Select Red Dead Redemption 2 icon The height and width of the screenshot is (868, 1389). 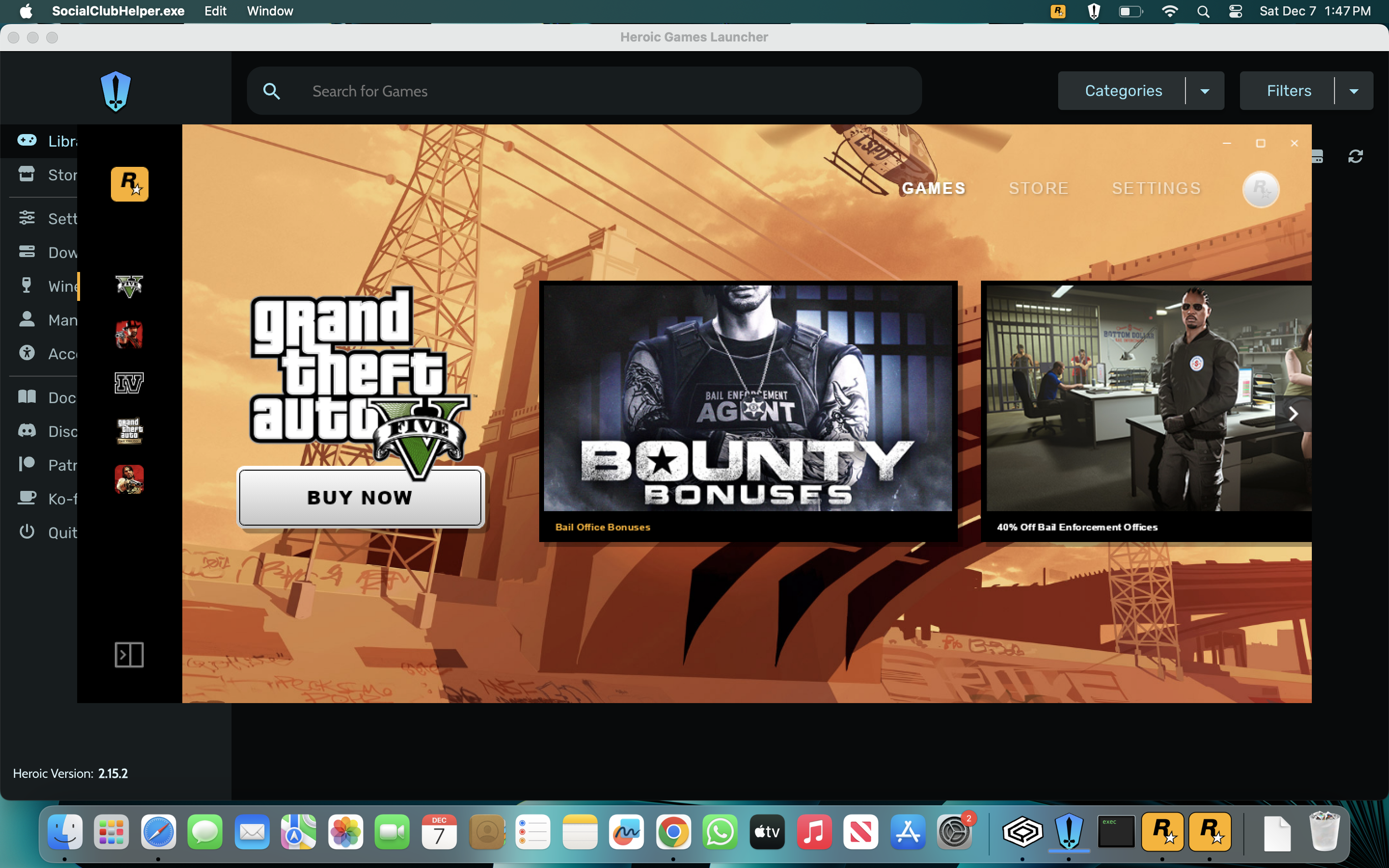[x=129, y=334]
